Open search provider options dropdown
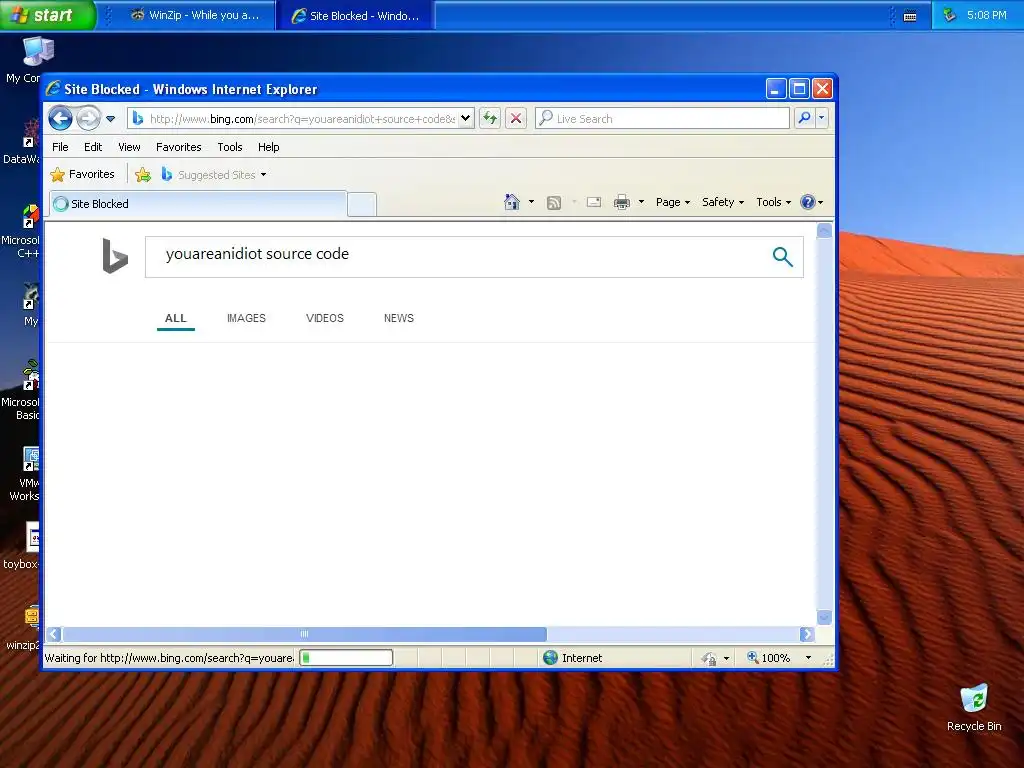Image resolution: width=1024 pixels, height=768 pixels. click(x=822, y=118)
